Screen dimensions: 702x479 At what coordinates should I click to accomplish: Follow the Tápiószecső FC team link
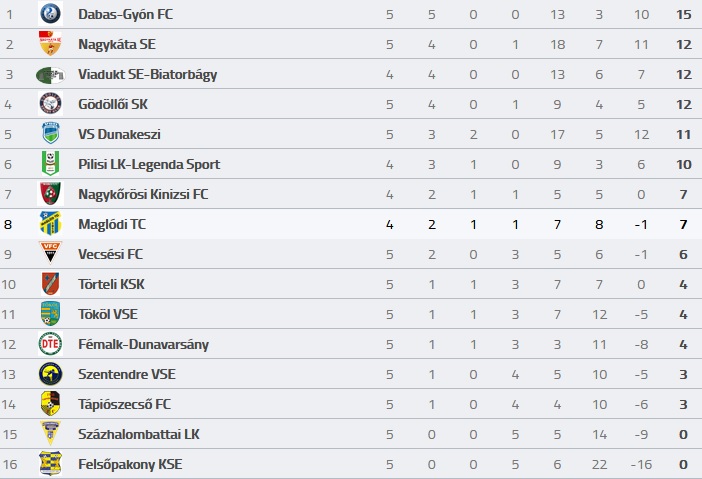click(124, 404)
